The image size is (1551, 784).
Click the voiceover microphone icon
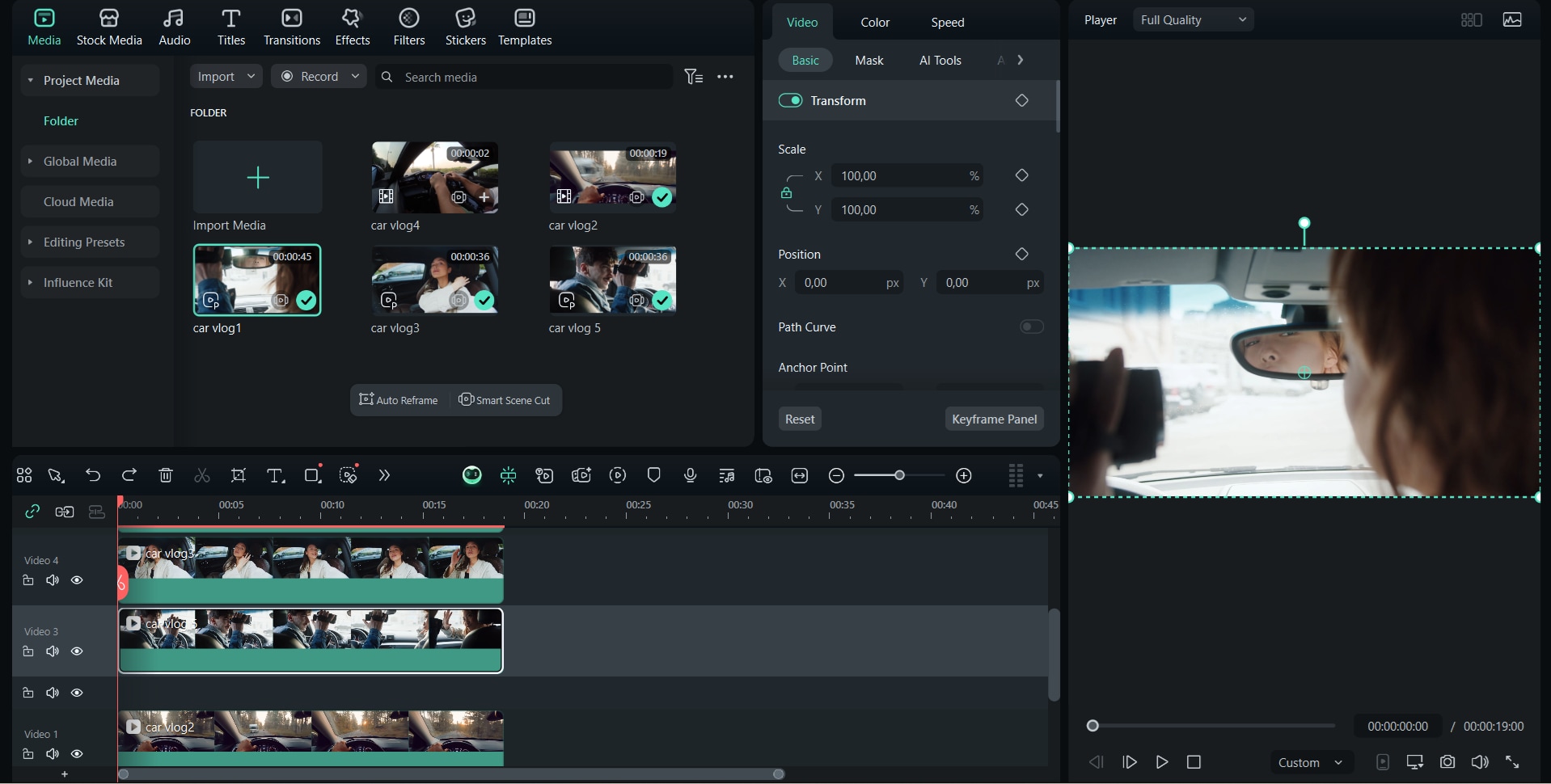click(x=690, y=475)
